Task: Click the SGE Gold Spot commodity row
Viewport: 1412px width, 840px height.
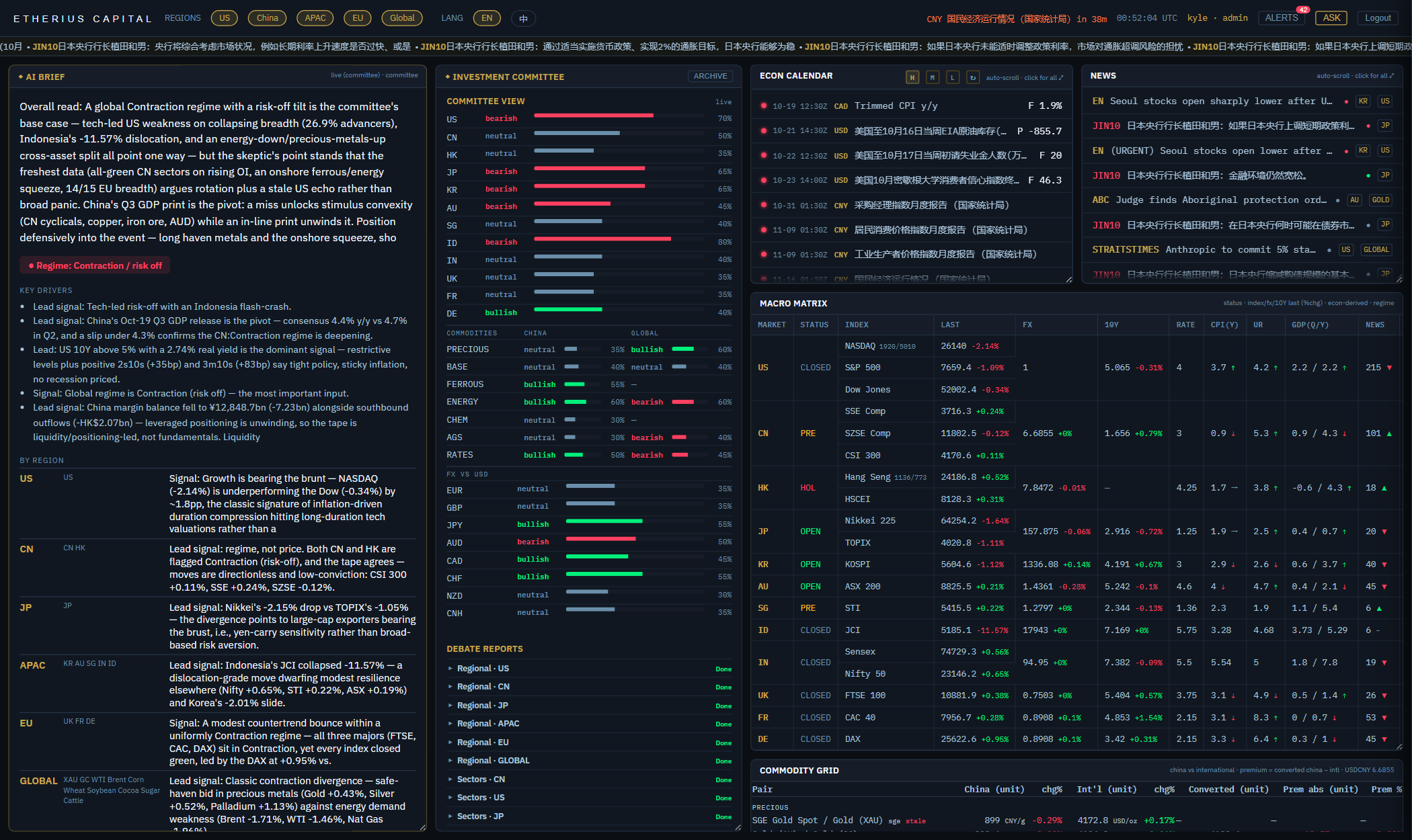Action: (x=1076, y=821)
